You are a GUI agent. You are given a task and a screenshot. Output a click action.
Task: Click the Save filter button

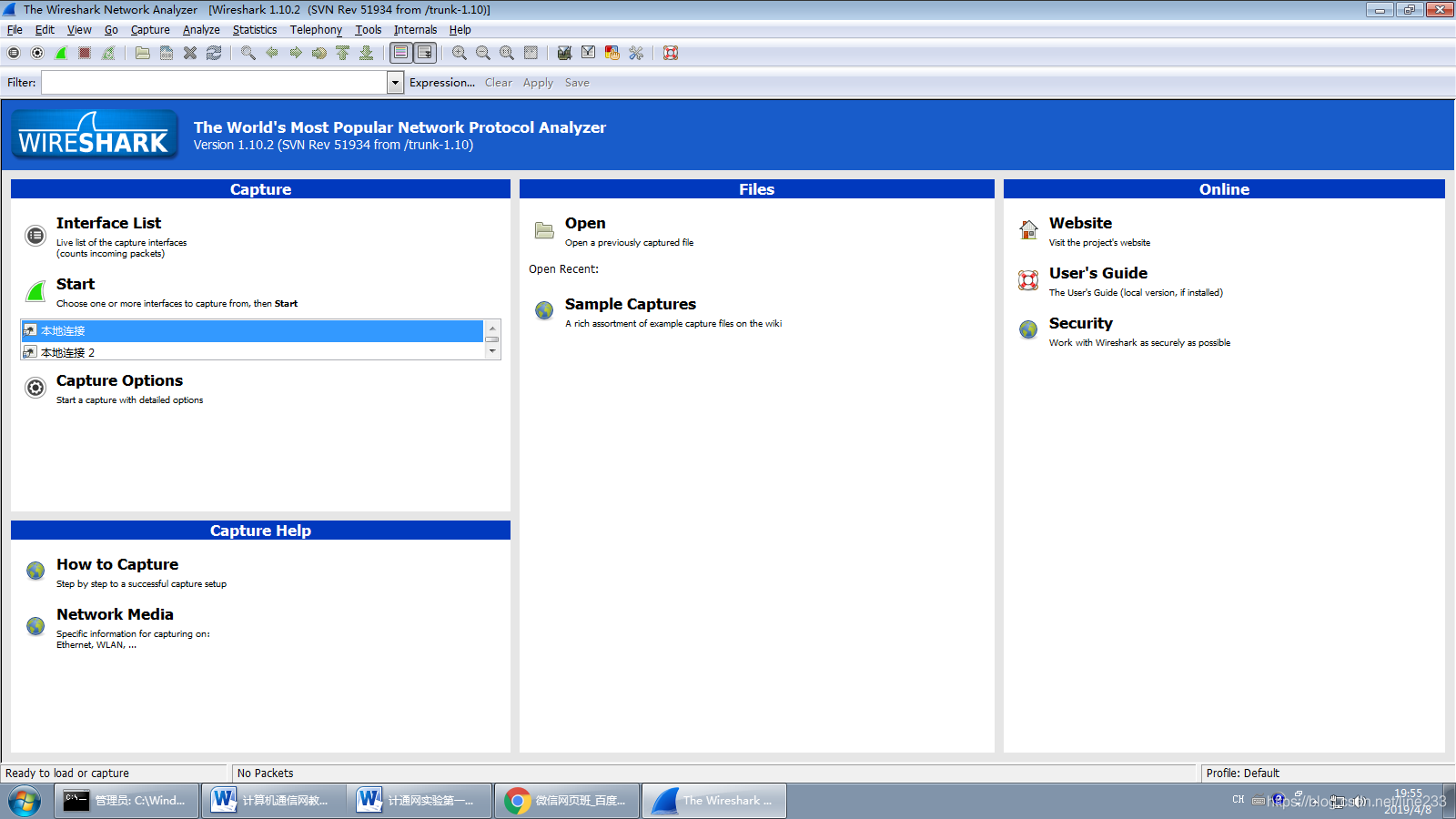click(577, 83)
